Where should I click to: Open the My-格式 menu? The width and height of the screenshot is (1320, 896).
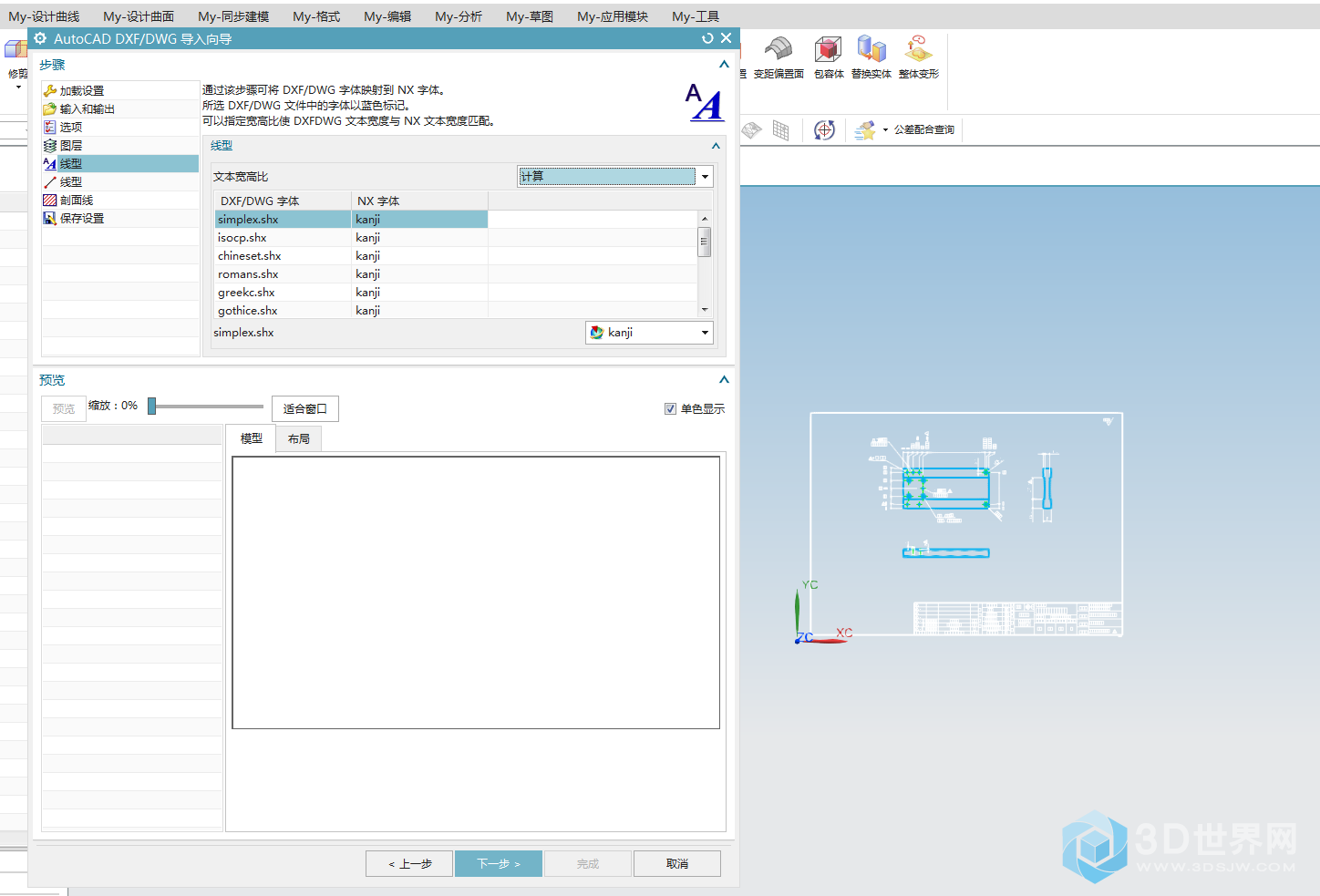coord(316,16)
